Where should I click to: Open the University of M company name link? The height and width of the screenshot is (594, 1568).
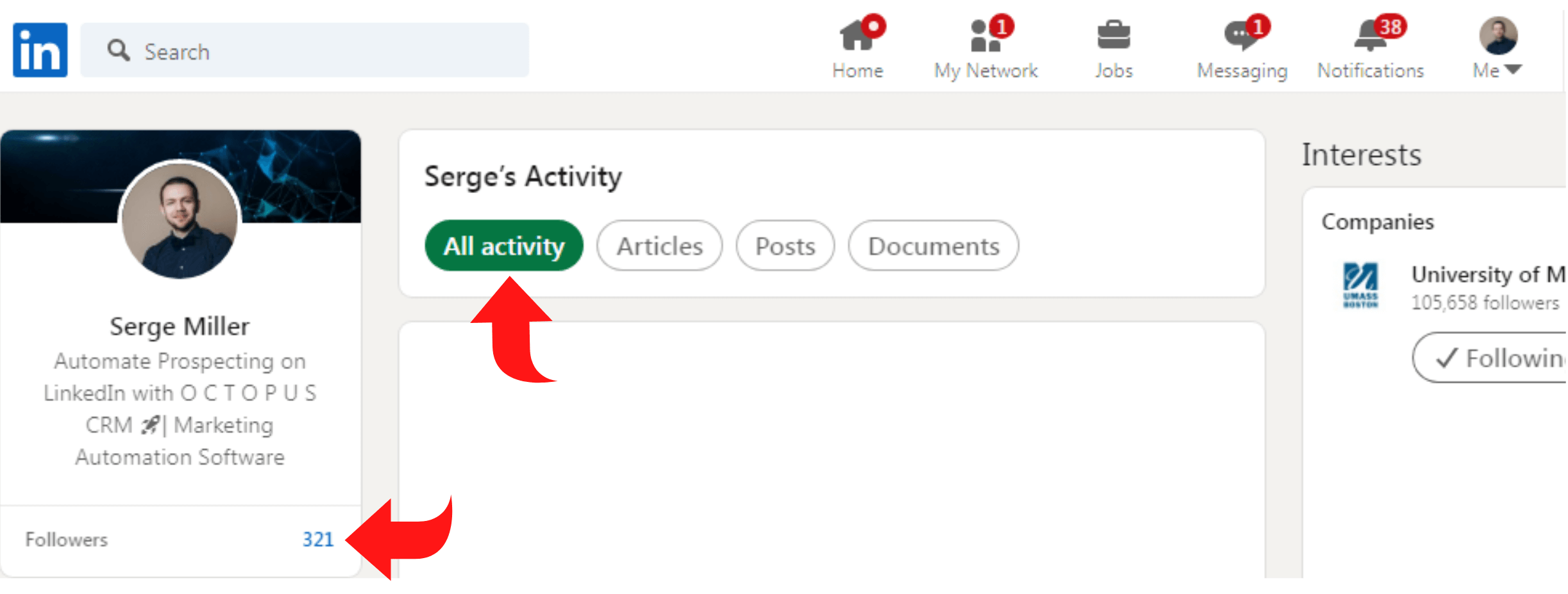point(1488,274)
